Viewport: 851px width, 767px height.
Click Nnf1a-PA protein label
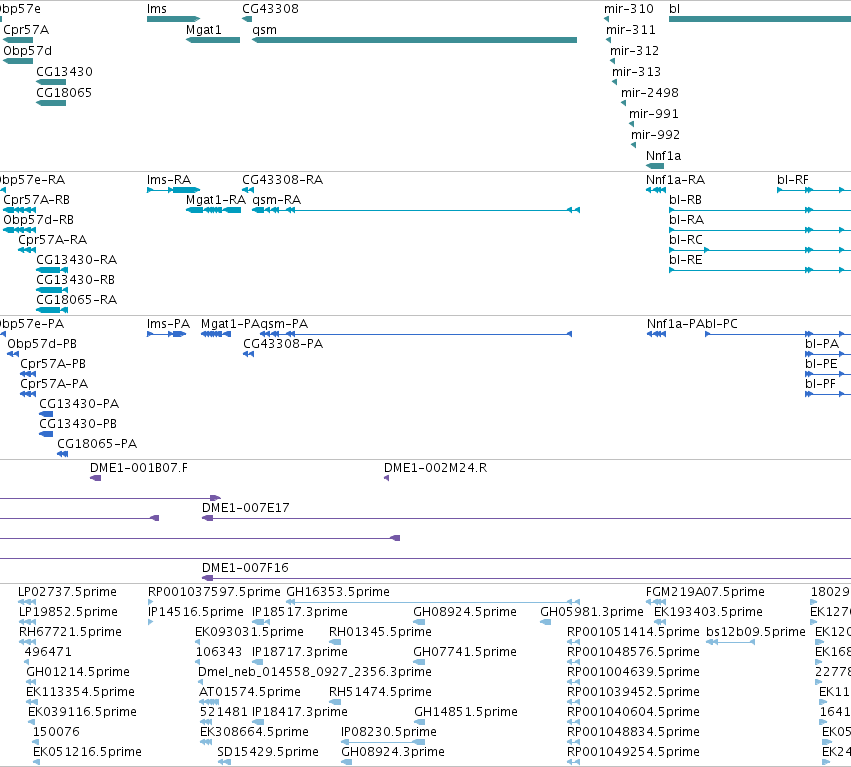click(675, 324)
